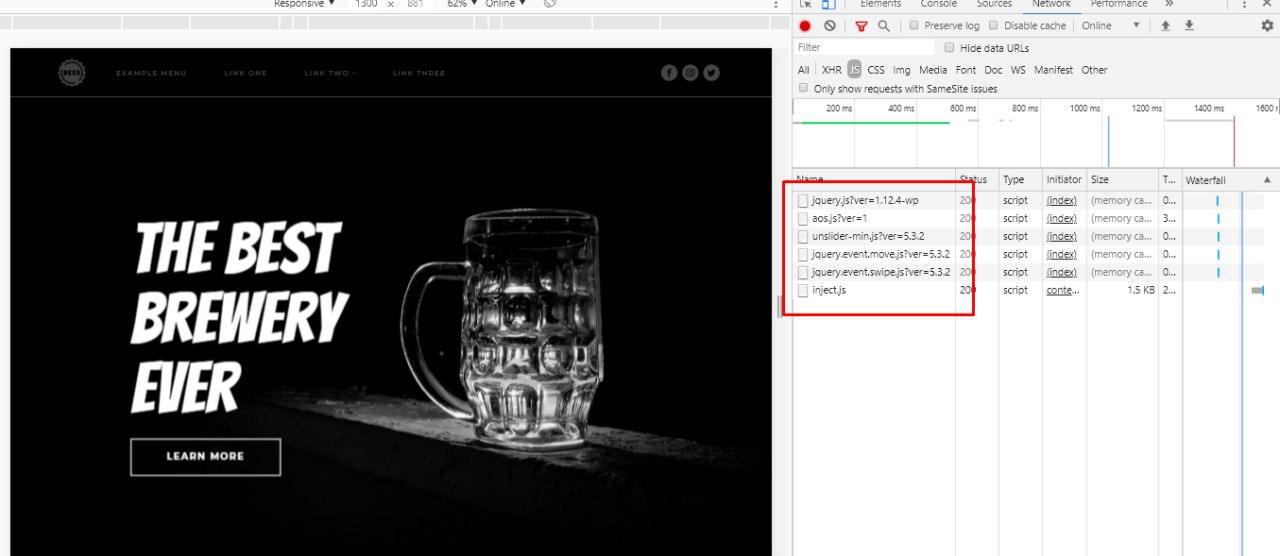Select unslider-min.js?ver=5.3.2 request
The image size is (1280, 556).
(x=868, y=236)
